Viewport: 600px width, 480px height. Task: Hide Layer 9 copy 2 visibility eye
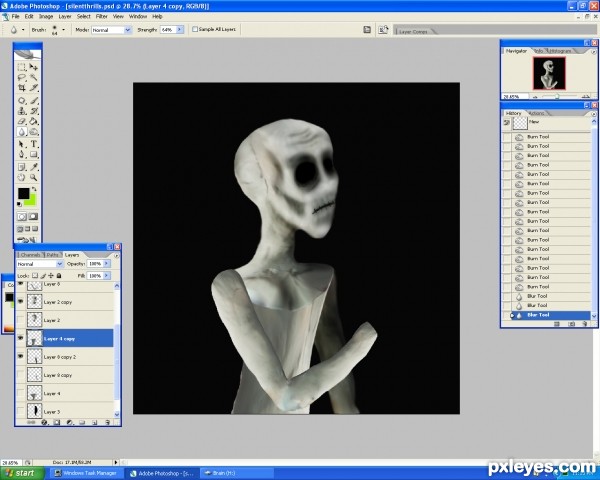coord(21,356)
